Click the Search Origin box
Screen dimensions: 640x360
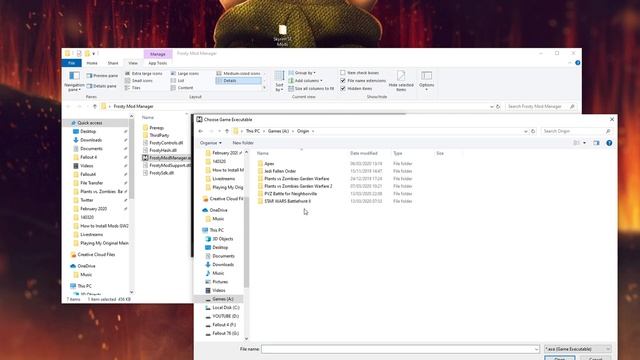coord(576,131)
